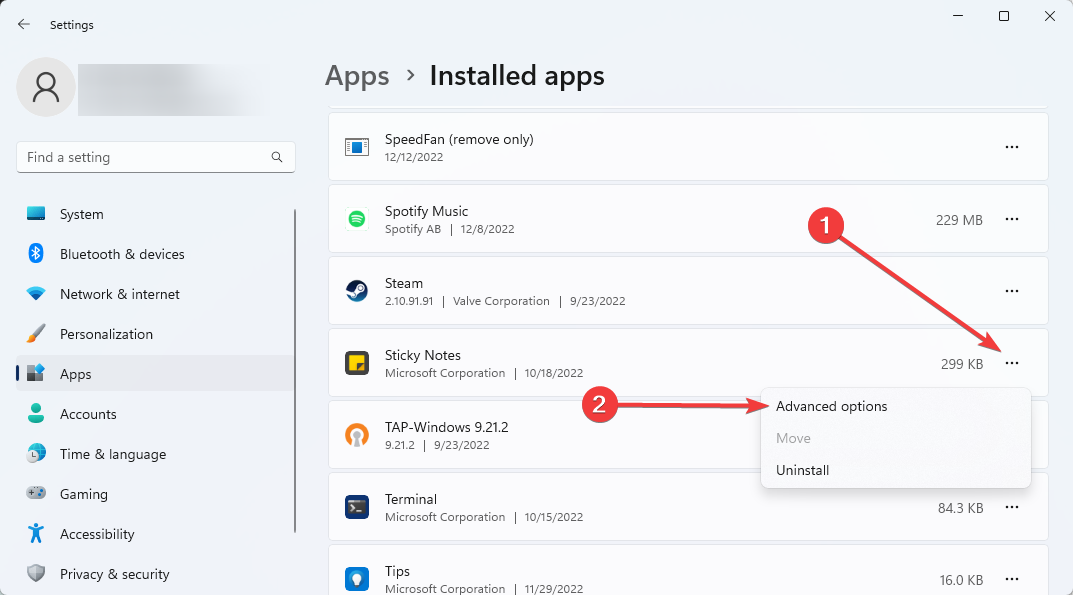Open Spotify Music three-dot menu

[1011, 219]
